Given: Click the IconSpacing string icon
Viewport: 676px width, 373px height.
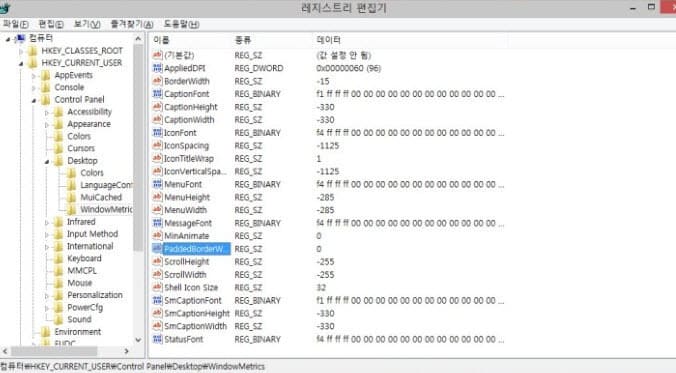Looking at the screenshot, I should coord(157,146).
